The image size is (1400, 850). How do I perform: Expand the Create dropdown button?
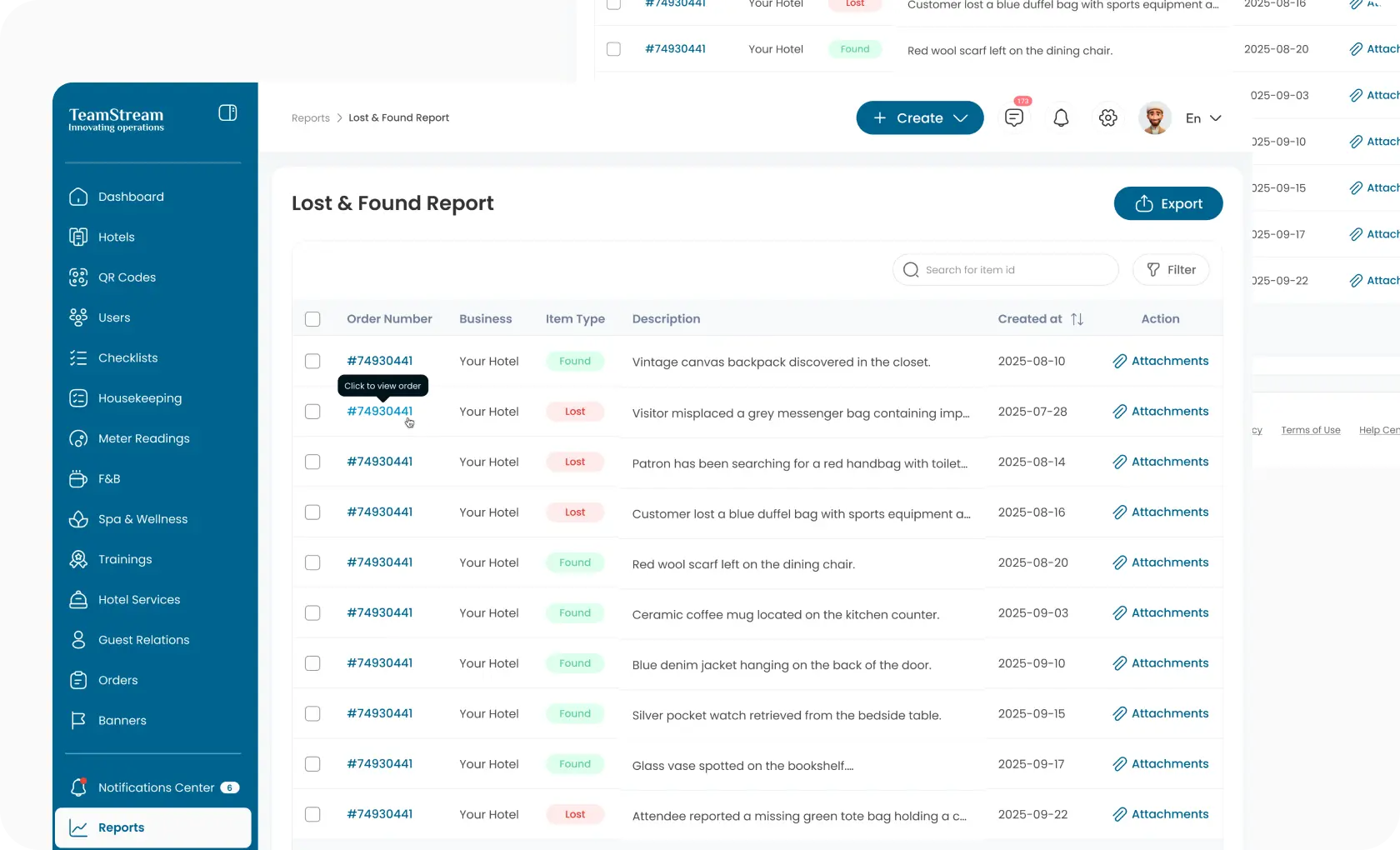click(x=919, y=118)
